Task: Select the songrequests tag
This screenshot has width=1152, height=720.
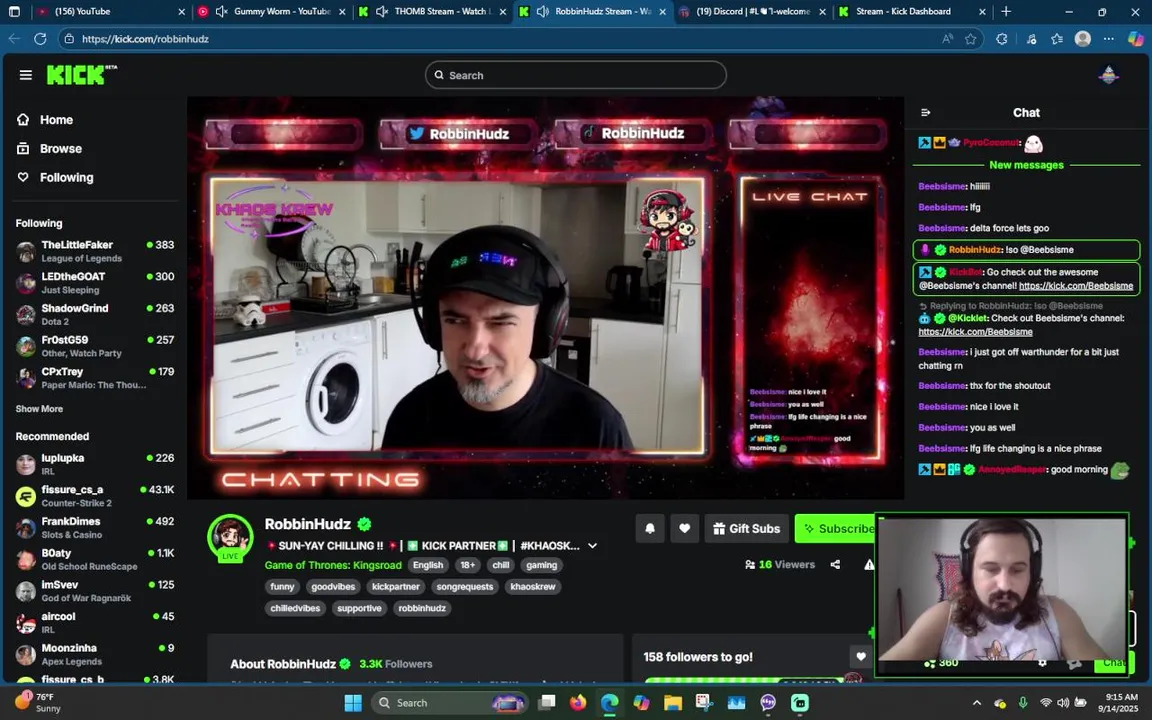Action: [x=464, y=586]
